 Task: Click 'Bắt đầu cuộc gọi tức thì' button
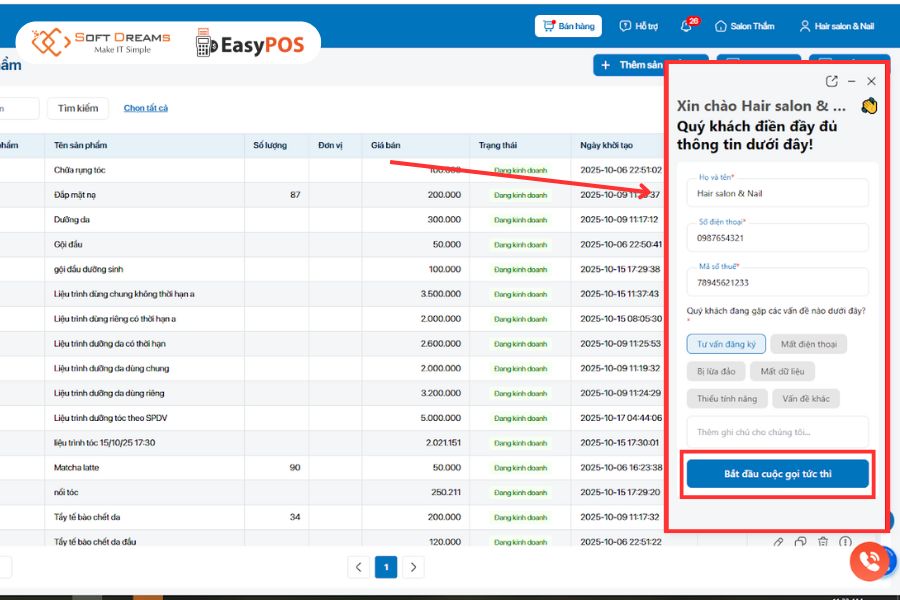pyautogui.click(x=777, y=474)
